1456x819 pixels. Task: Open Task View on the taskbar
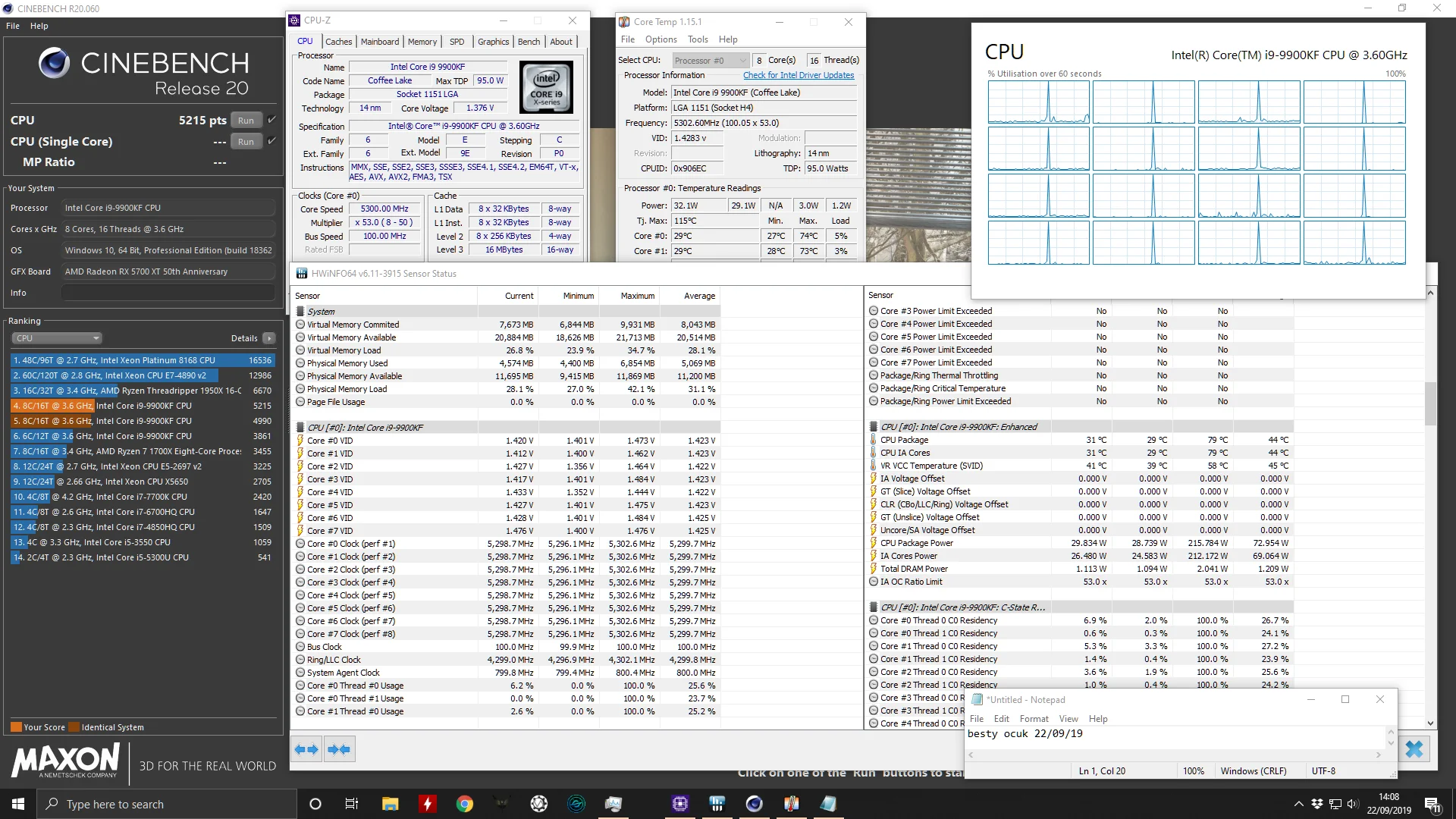(351, 804)
